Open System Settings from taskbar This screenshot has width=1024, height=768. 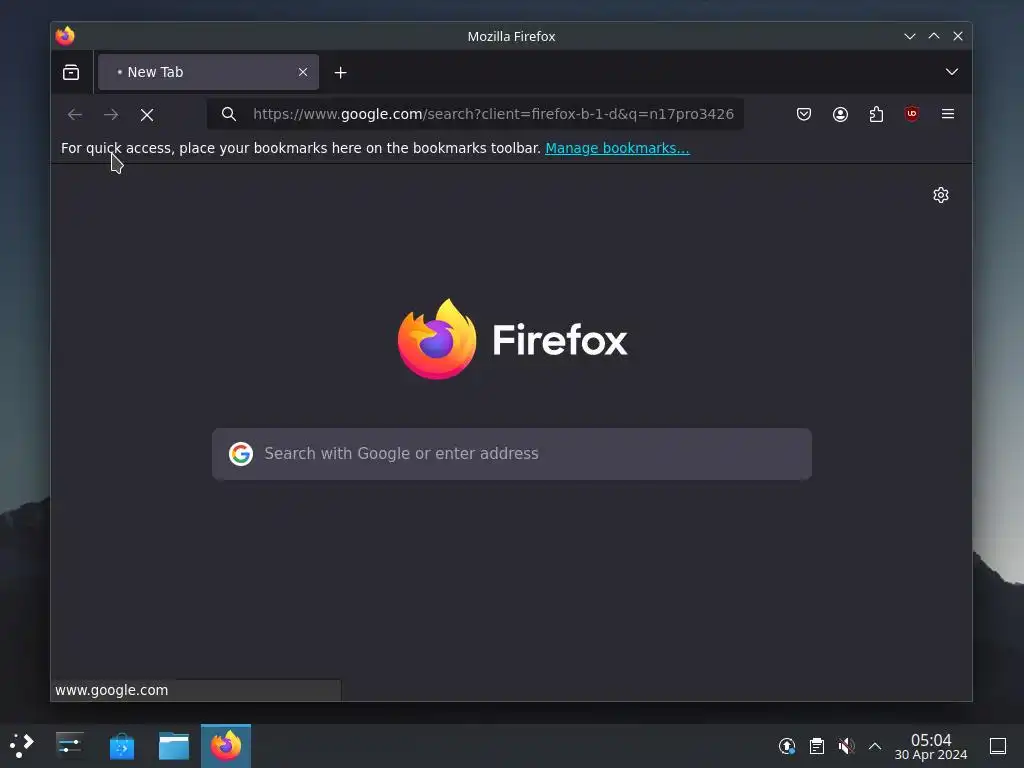[70, 745]
